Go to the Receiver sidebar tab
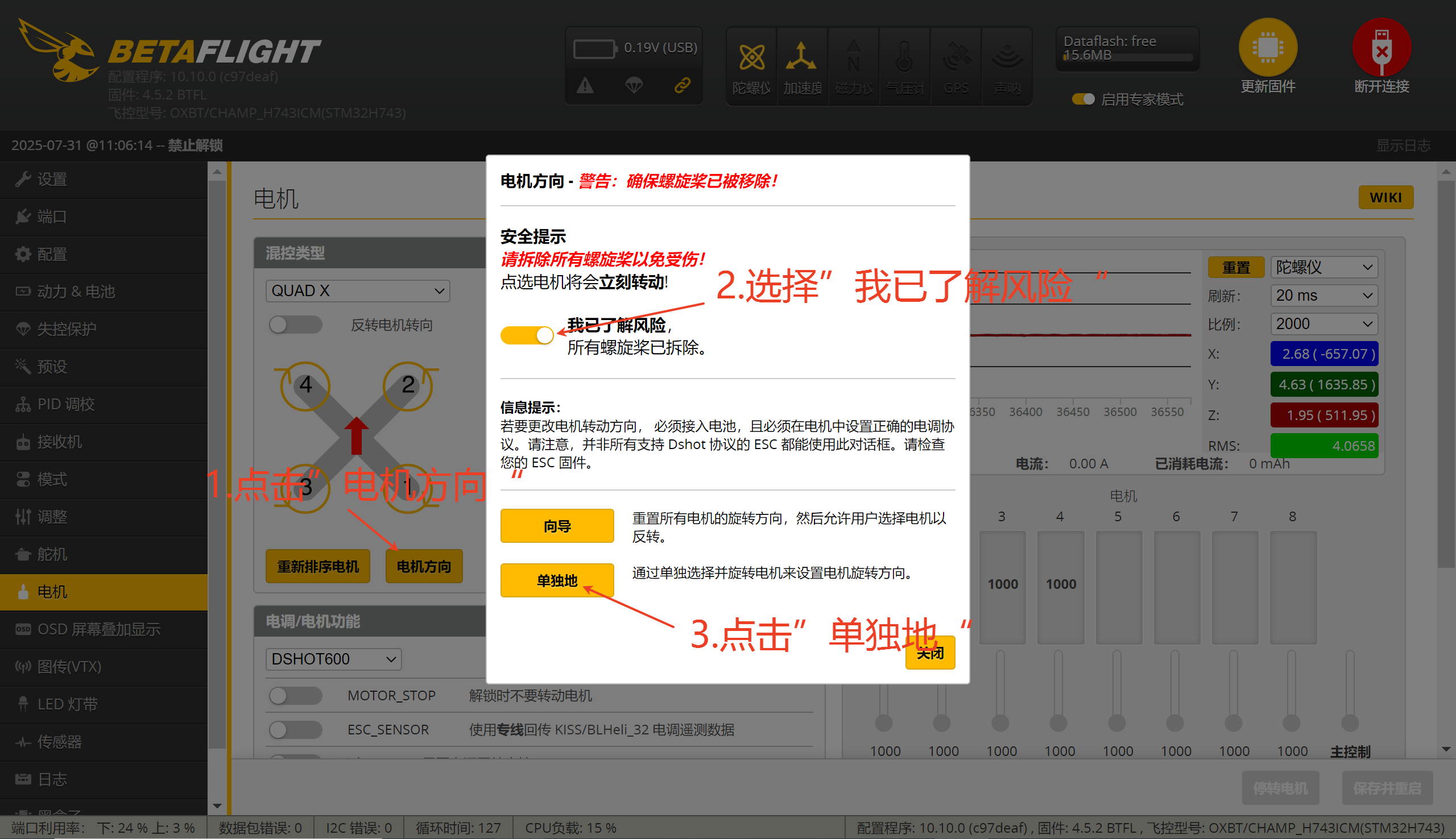 click(59, 442)
